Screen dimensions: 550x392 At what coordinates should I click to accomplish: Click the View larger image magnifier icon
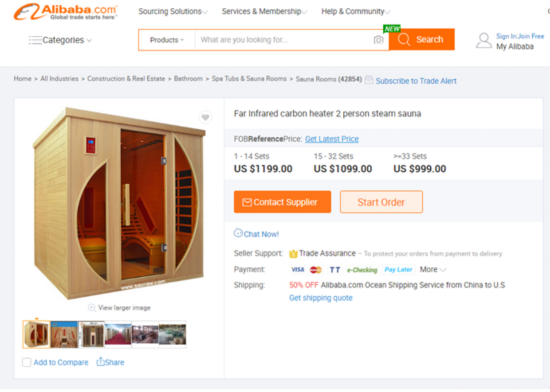92,307
